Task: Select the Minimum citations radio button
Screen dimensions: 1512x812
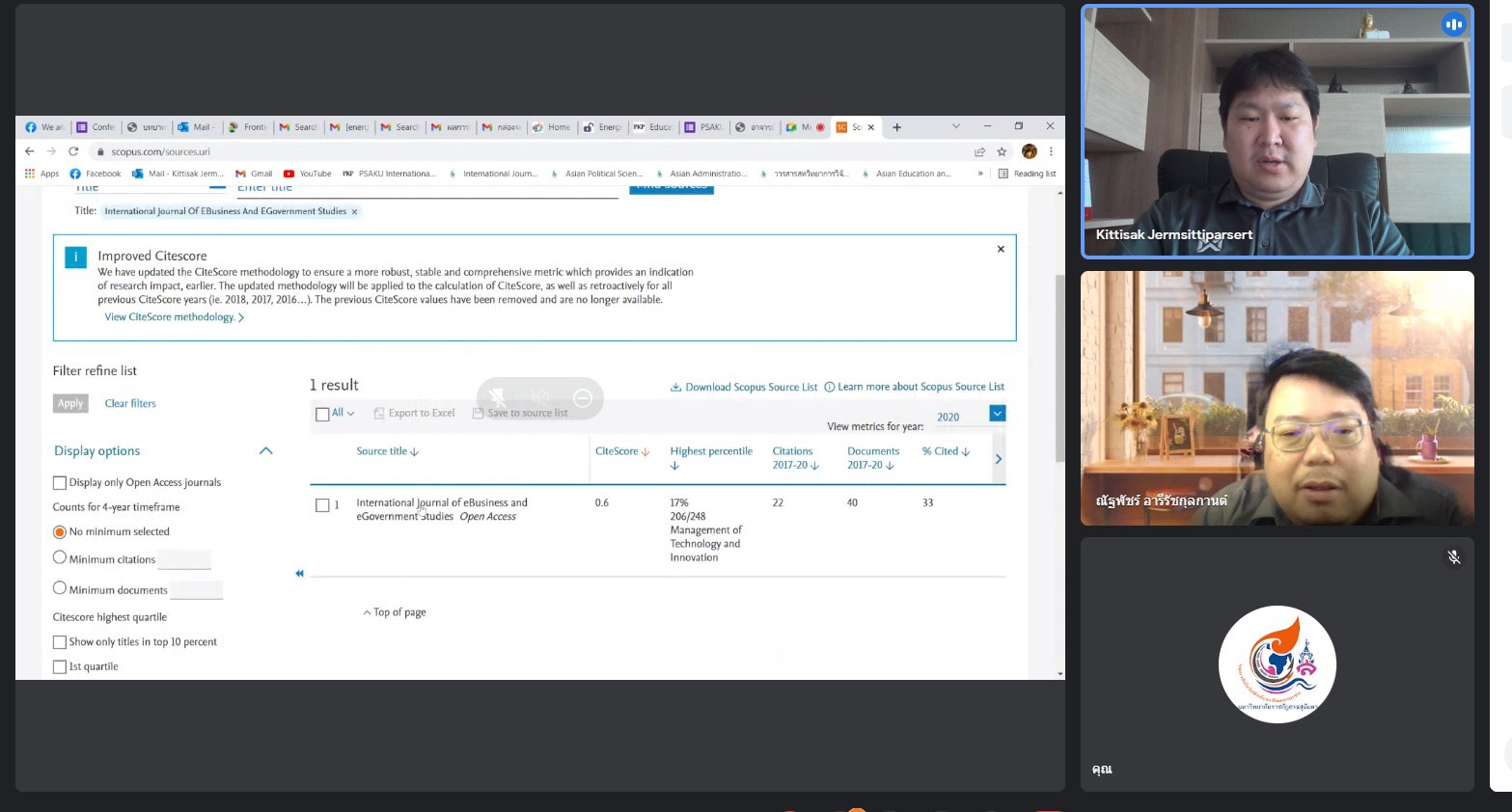Action: pos(60,558)
